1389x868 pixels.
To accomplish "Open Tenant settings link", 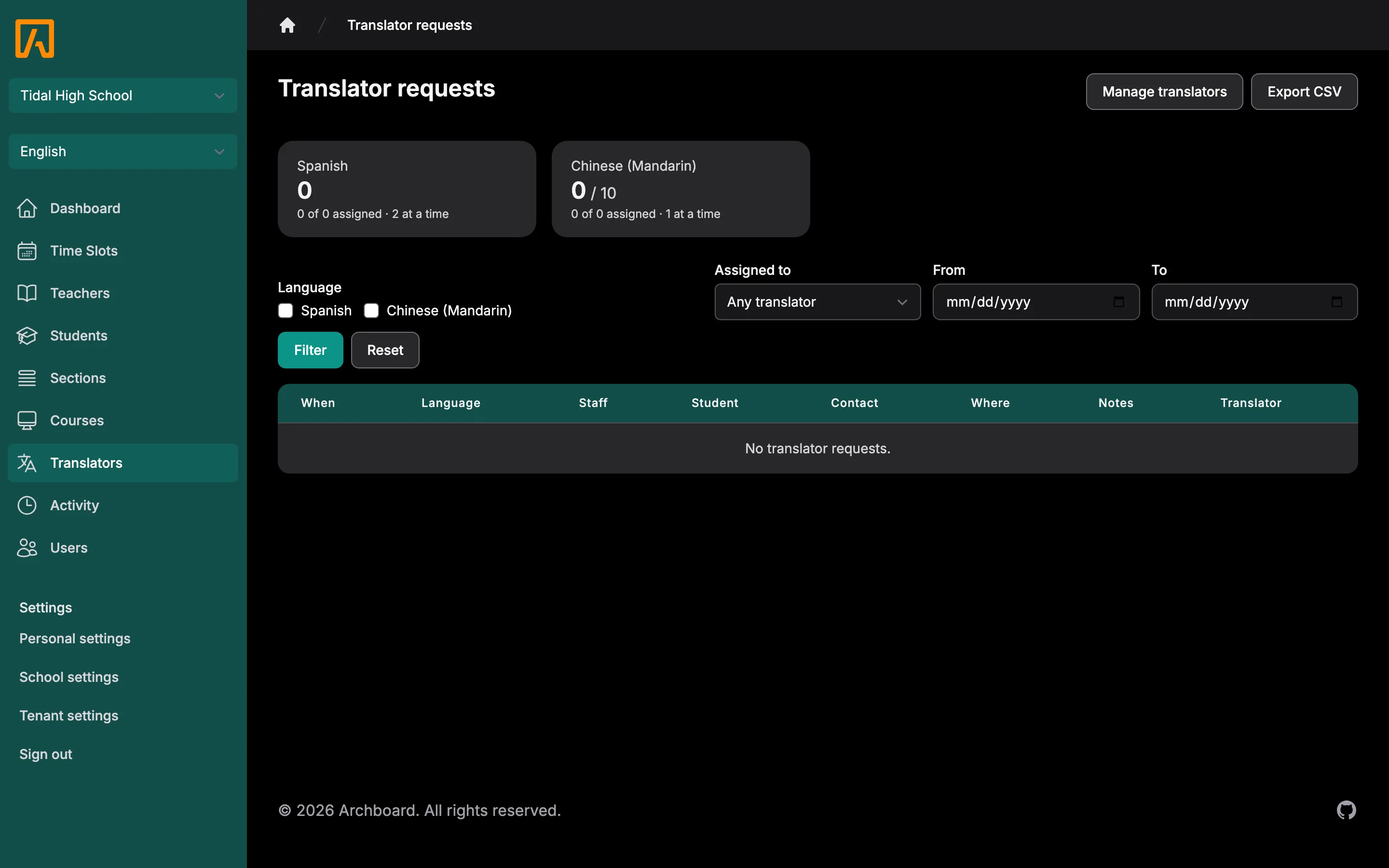I will click(69, 716).
